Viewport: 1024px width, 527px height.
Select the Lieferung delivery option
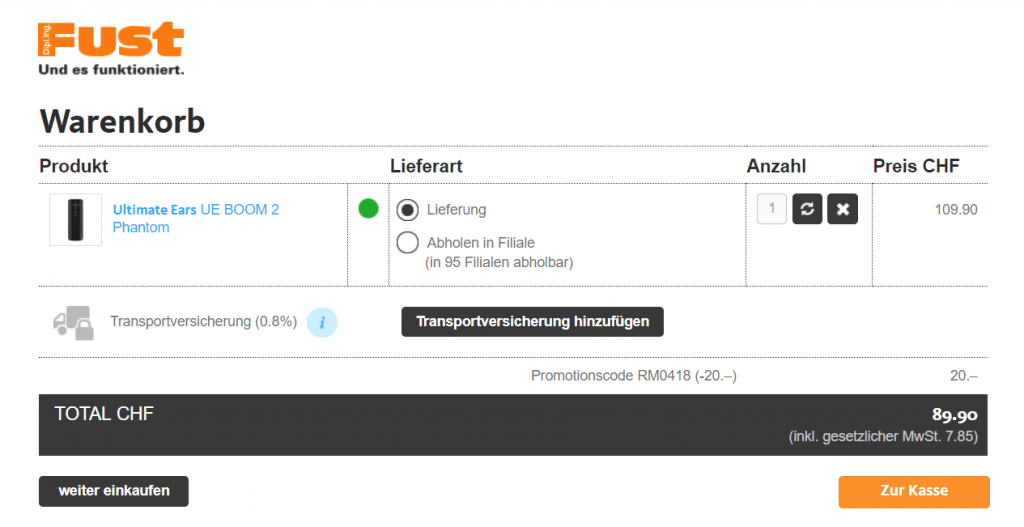[408, 210]
